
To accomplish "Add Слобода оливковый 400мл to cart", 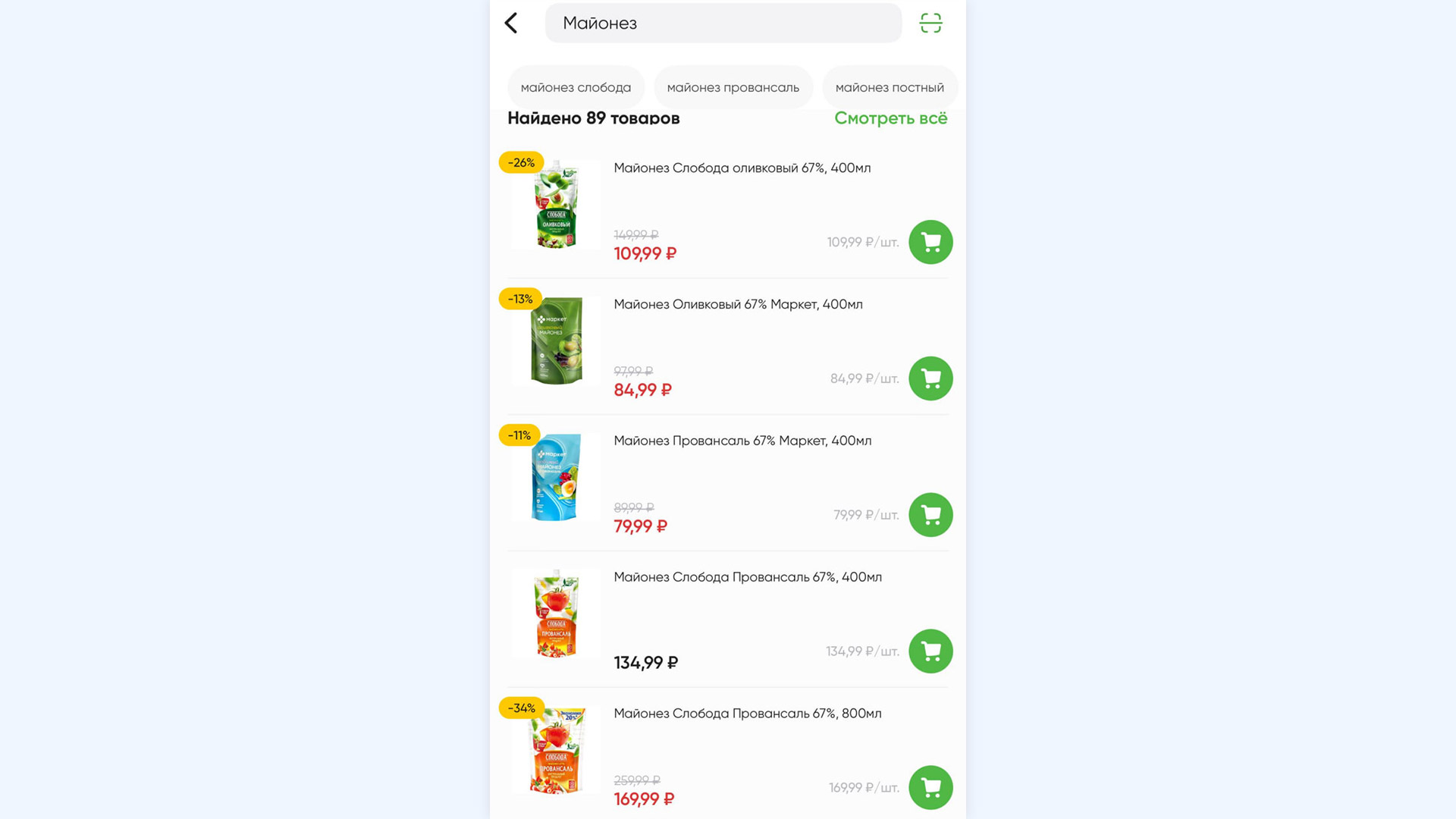I will click(x=930, y=242).
